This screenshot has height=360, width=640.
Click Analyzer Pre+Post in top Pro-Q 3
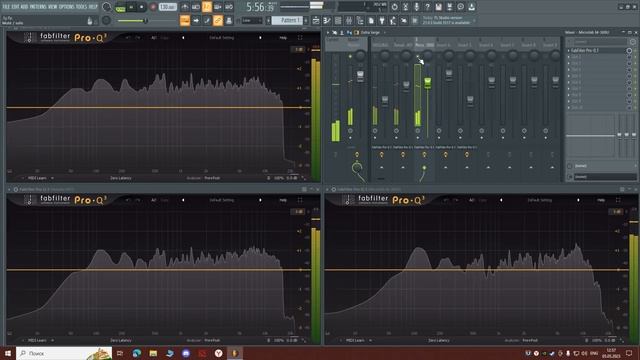click(x=203, y=178)
